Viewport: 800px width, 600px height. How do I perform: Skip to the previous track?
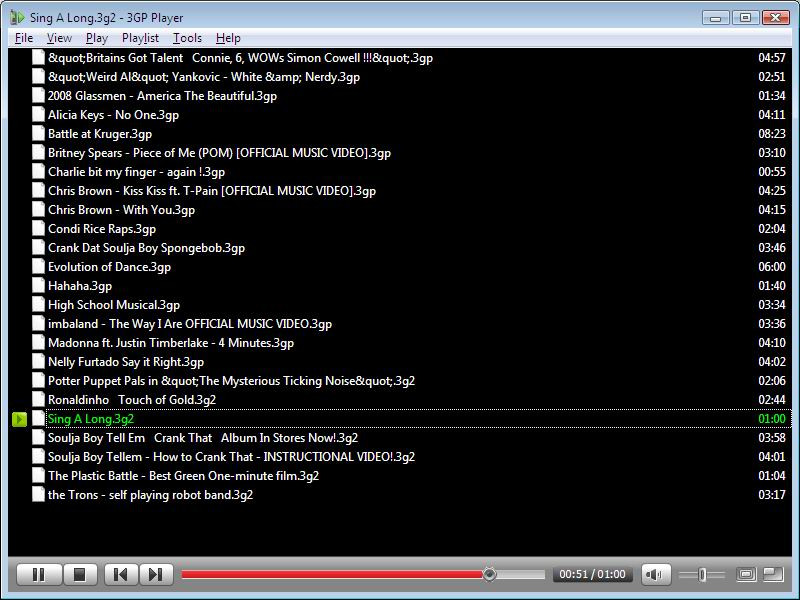coord(121,574)
